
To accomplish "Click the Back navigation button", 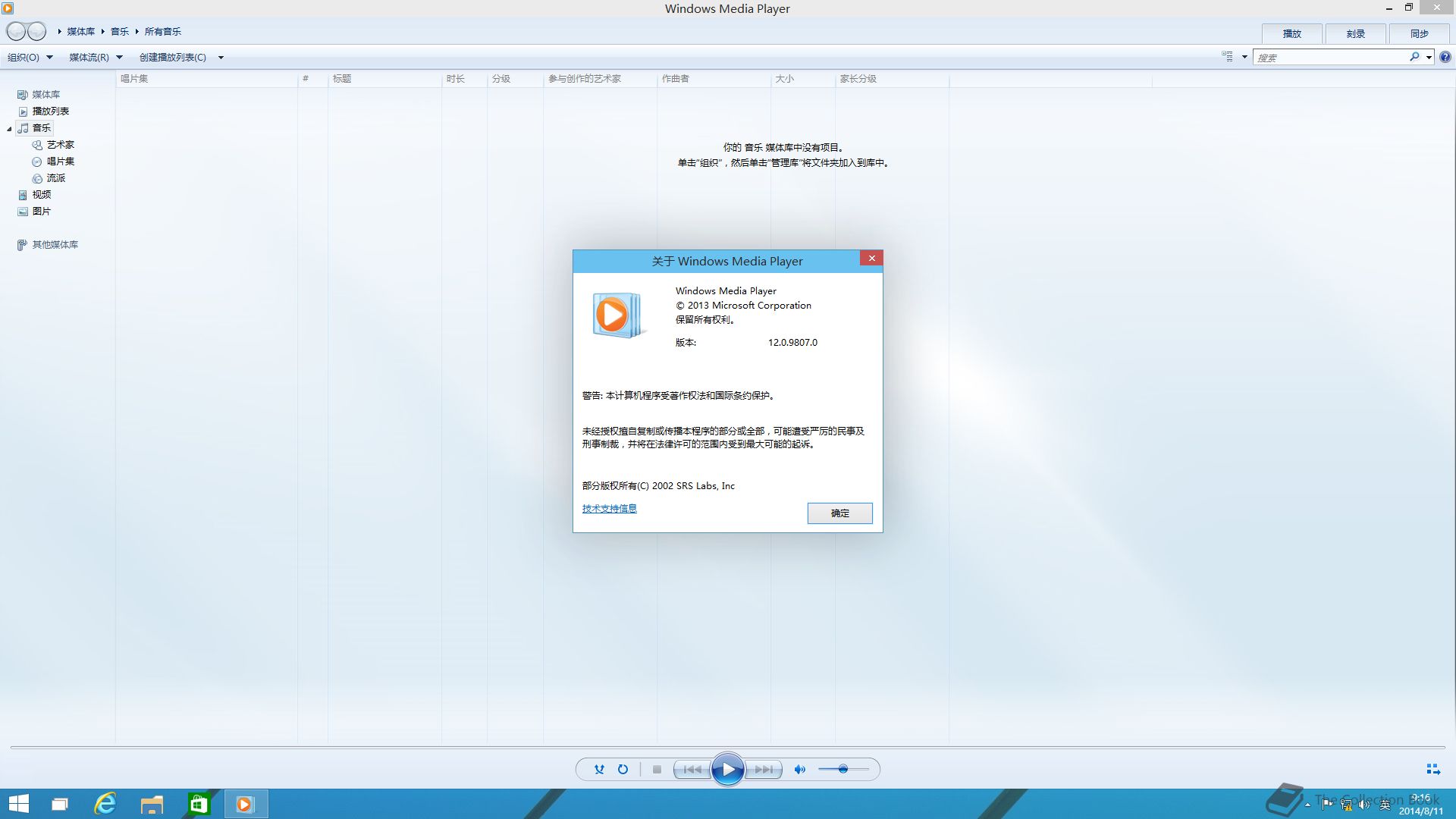I will (x=16, y=31).
